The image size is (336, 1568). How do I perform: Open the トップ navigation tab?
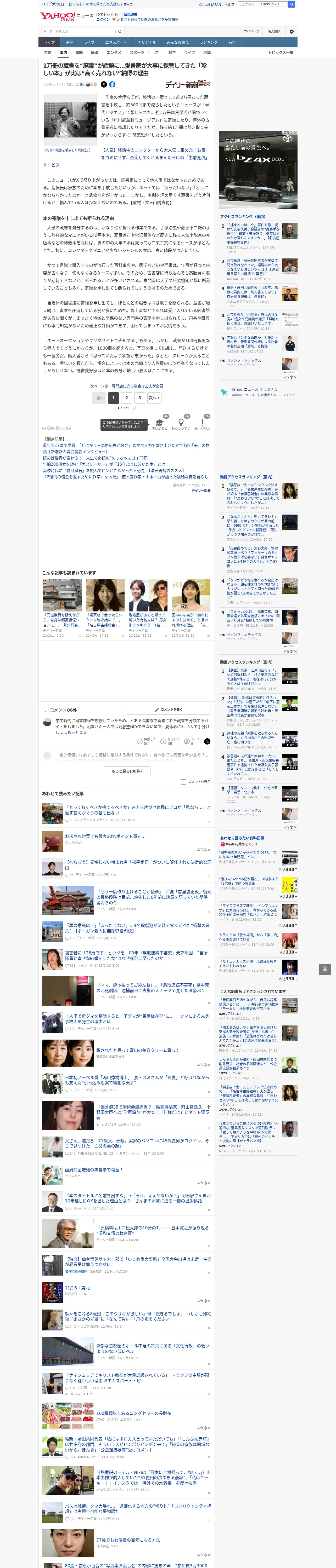click(49, 43)
